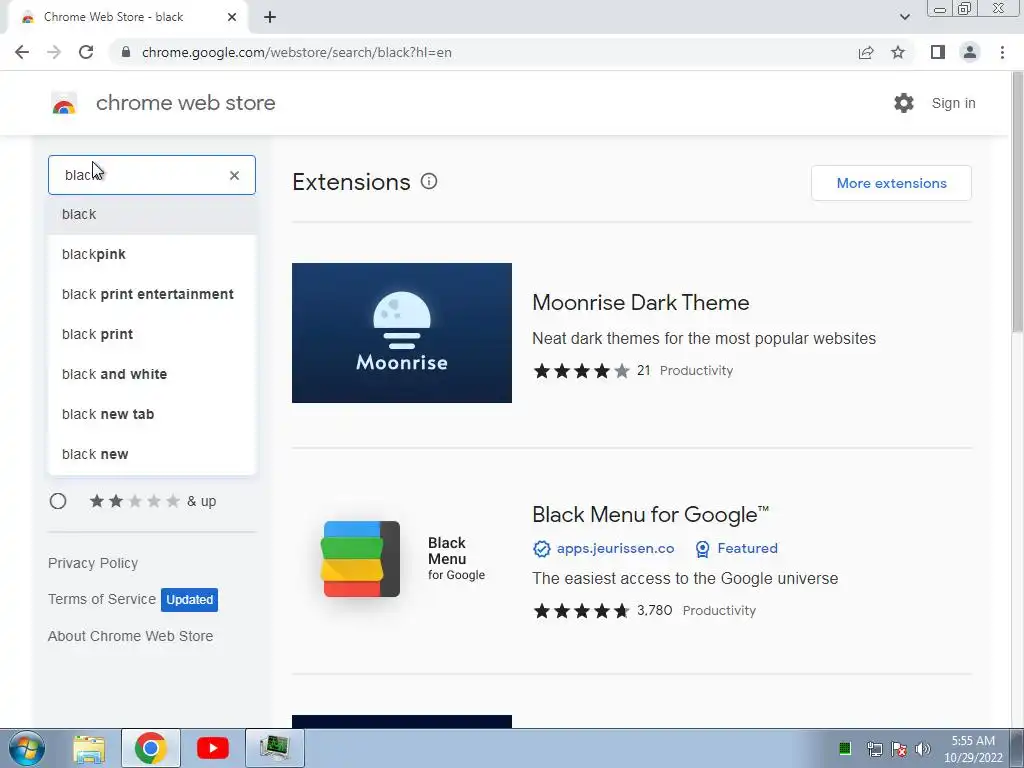Click Chrome icon in the taskbar
1024x768 pixels.
151,748
